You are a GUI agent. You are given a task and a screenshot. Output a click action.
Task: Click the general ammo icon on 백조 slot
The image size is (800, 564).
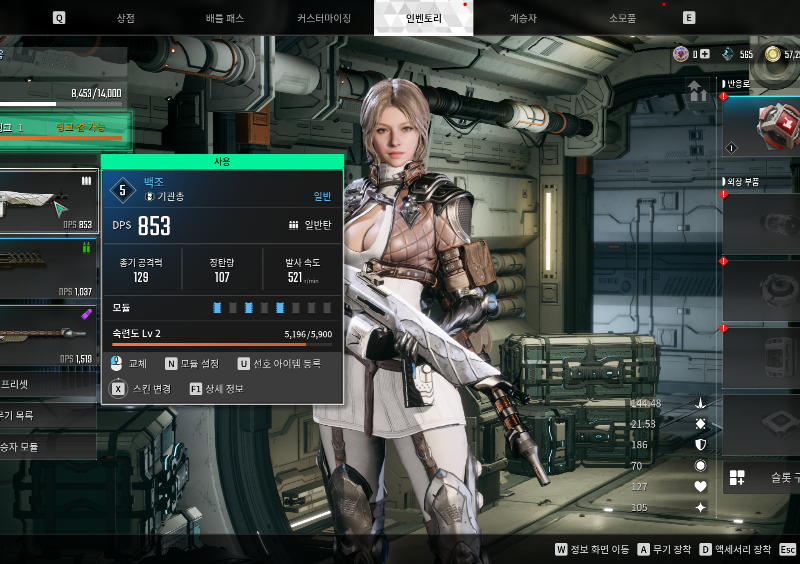coord(86,181)
